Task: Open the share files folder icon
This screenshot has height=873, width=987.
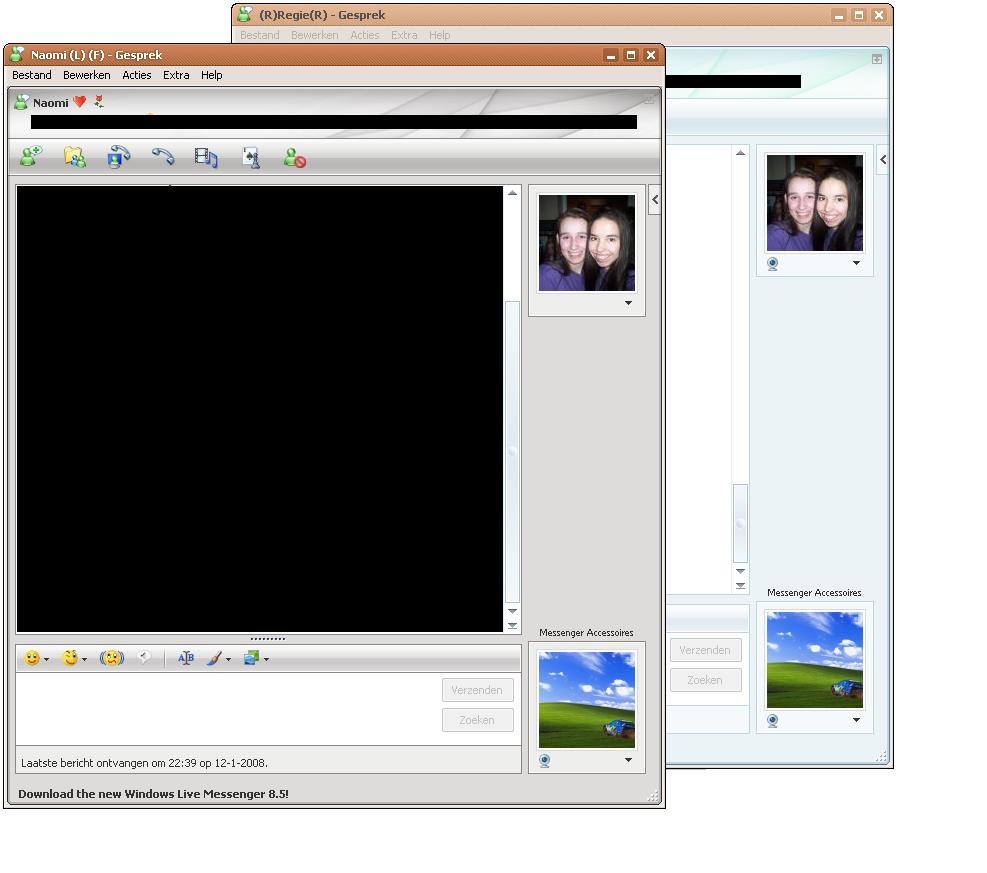Action: pyautogui.click(x=74, y=157)
